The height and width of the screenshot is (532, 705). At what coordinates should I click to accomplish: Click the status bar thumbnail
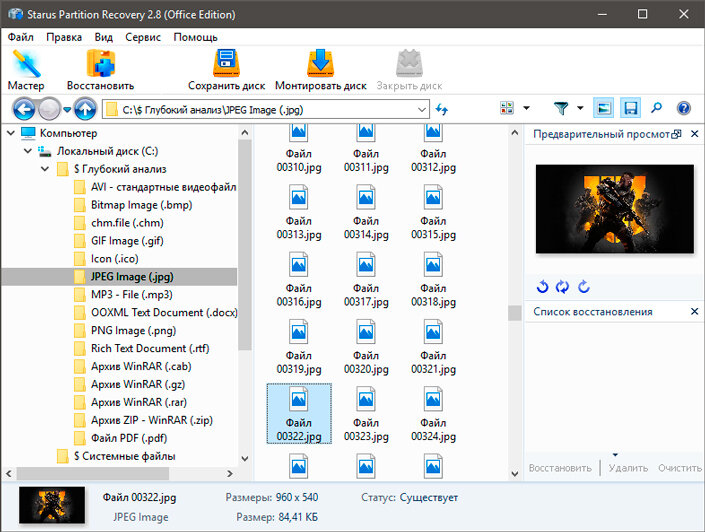[52, 505]
